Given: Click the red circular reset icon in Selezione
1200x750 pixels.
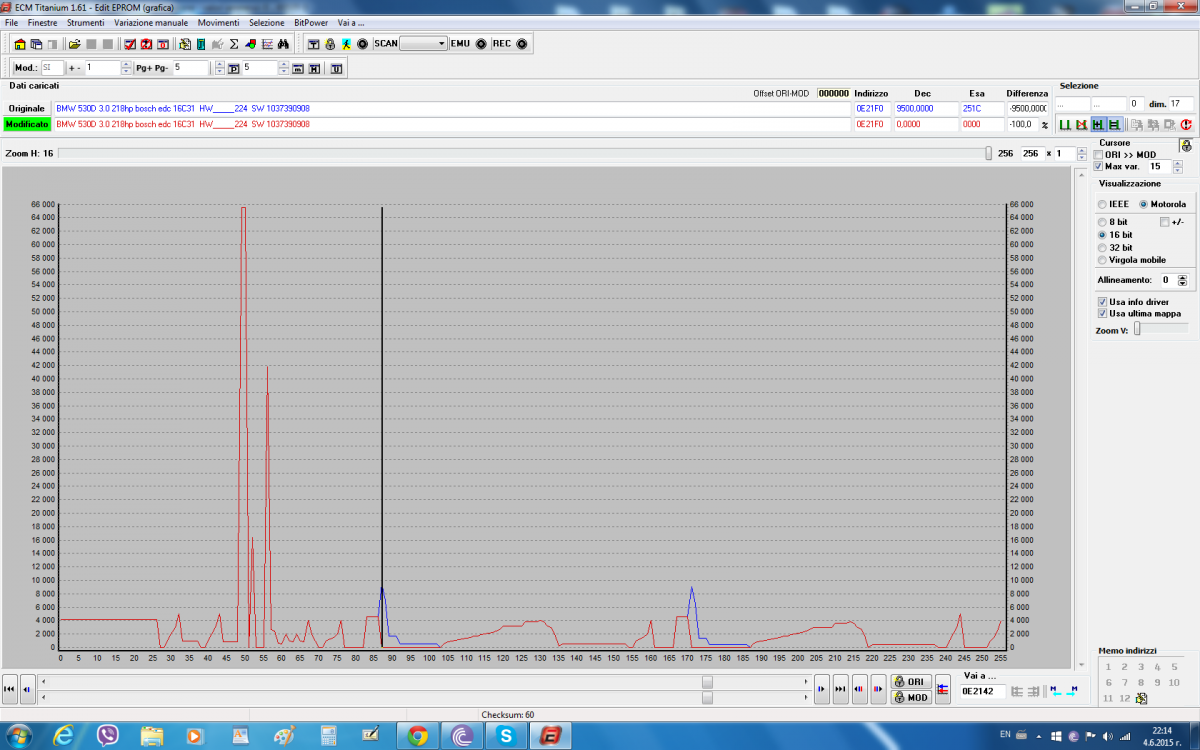Looking at the screenshot, I should (x=1185, y=125).
